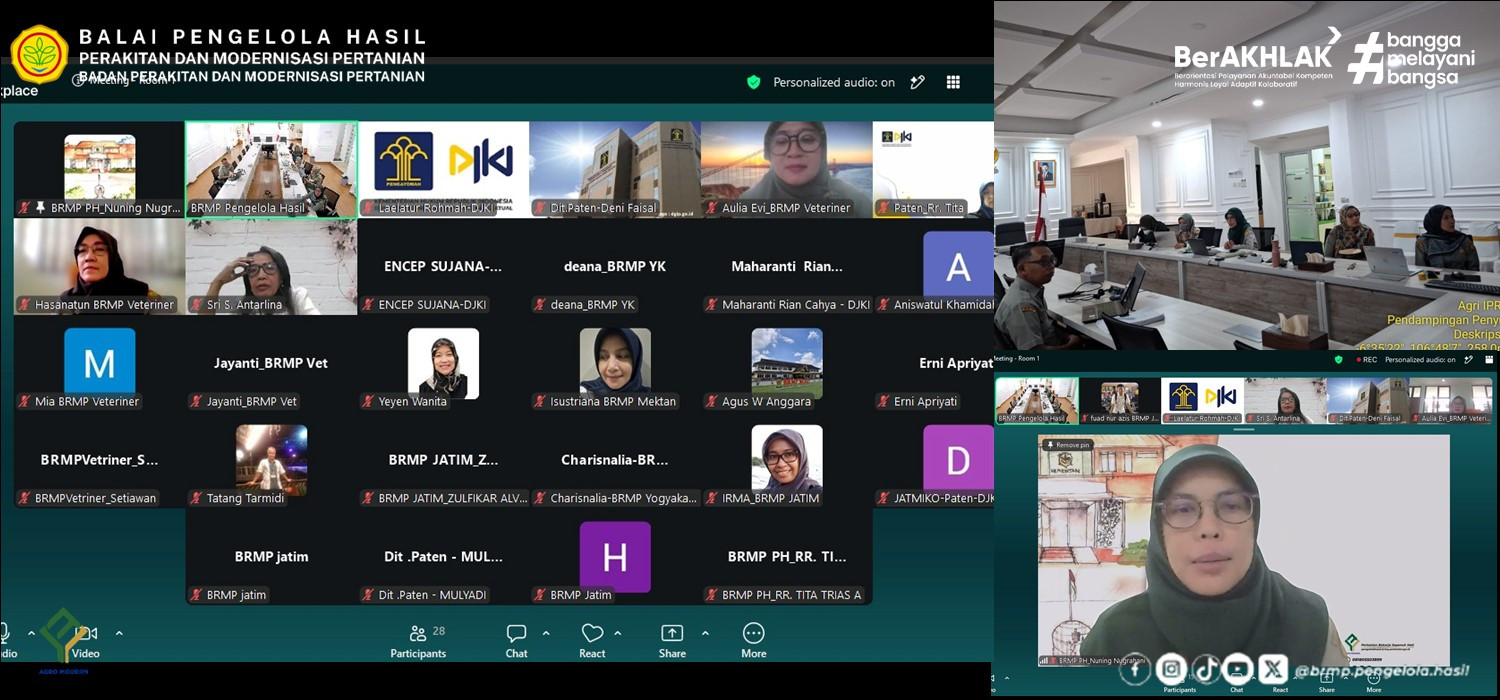Screen dimensions: 1500x700
Task: Click the annotate pen icon in main window
Action: click(x=917, y=82)
